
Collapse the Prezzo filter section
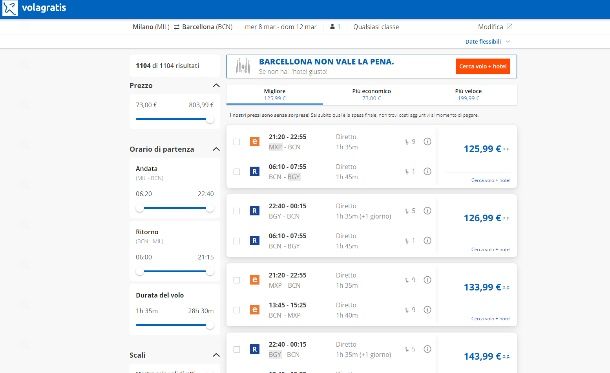tap(216, 85)
